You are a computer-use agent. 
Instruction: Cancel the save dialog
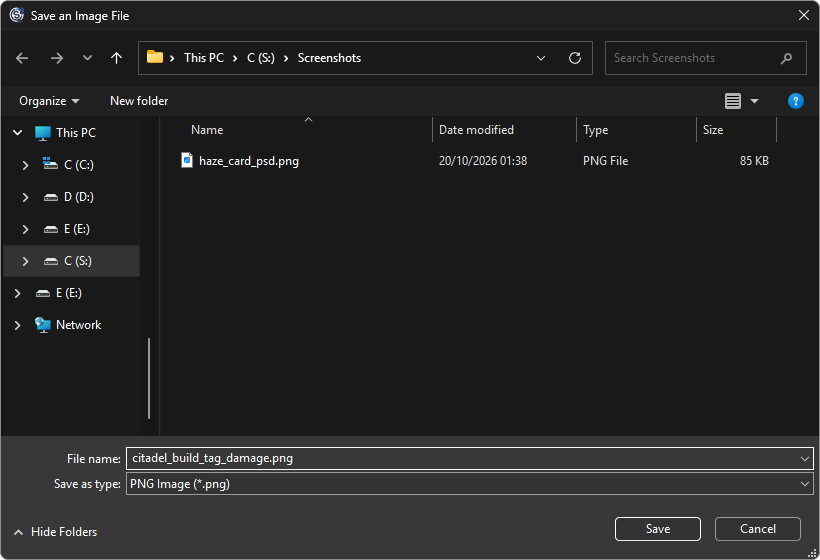(757, 529)
